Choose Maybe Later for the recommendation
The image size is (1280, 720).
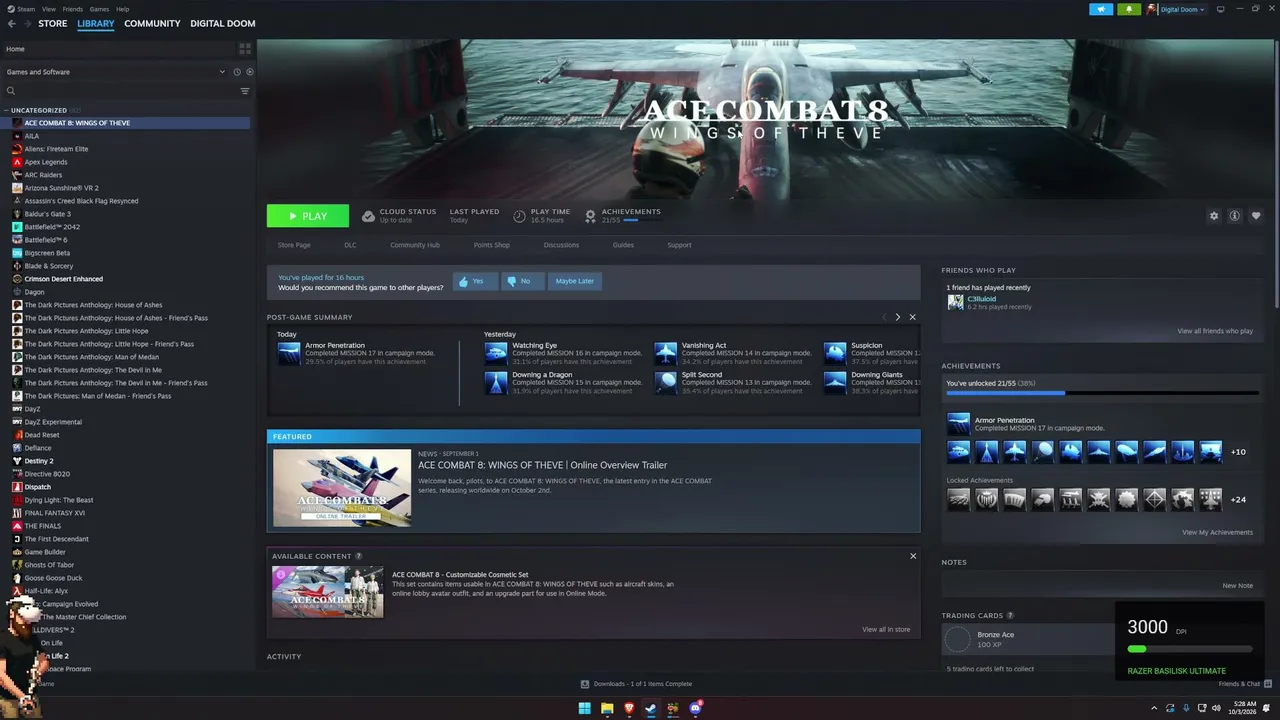point(575,281)
